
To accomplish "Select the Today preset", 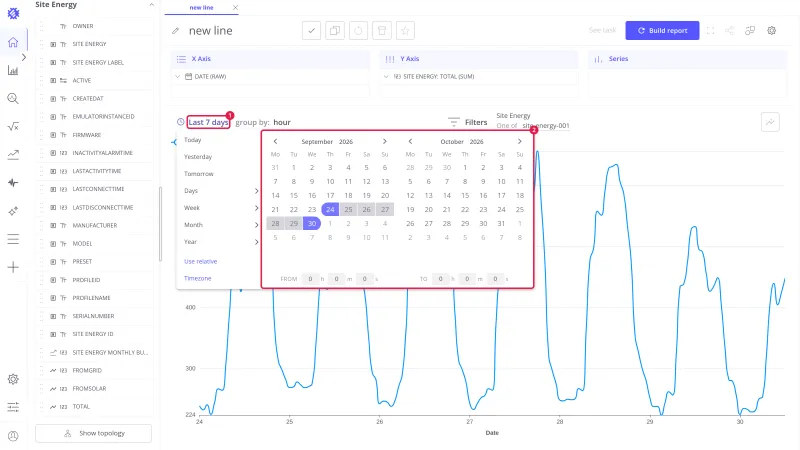I will 192,140.
